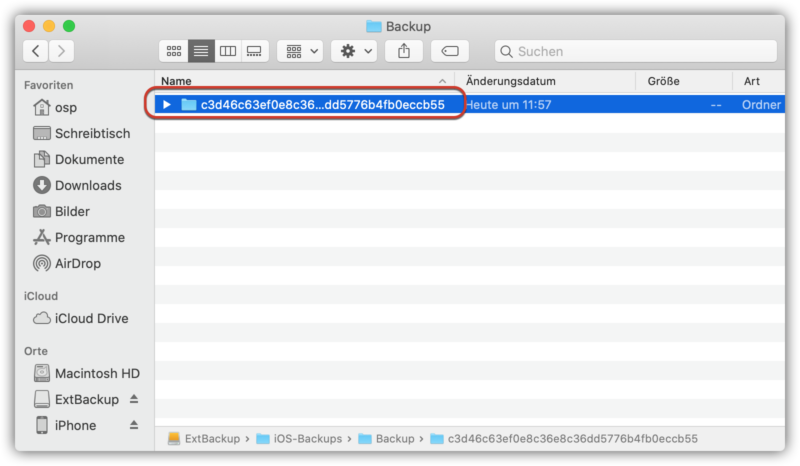Screen dimensions: 800x466
Task: Select ExtBackup volume in the sidebar
Action: coord(77,400)
